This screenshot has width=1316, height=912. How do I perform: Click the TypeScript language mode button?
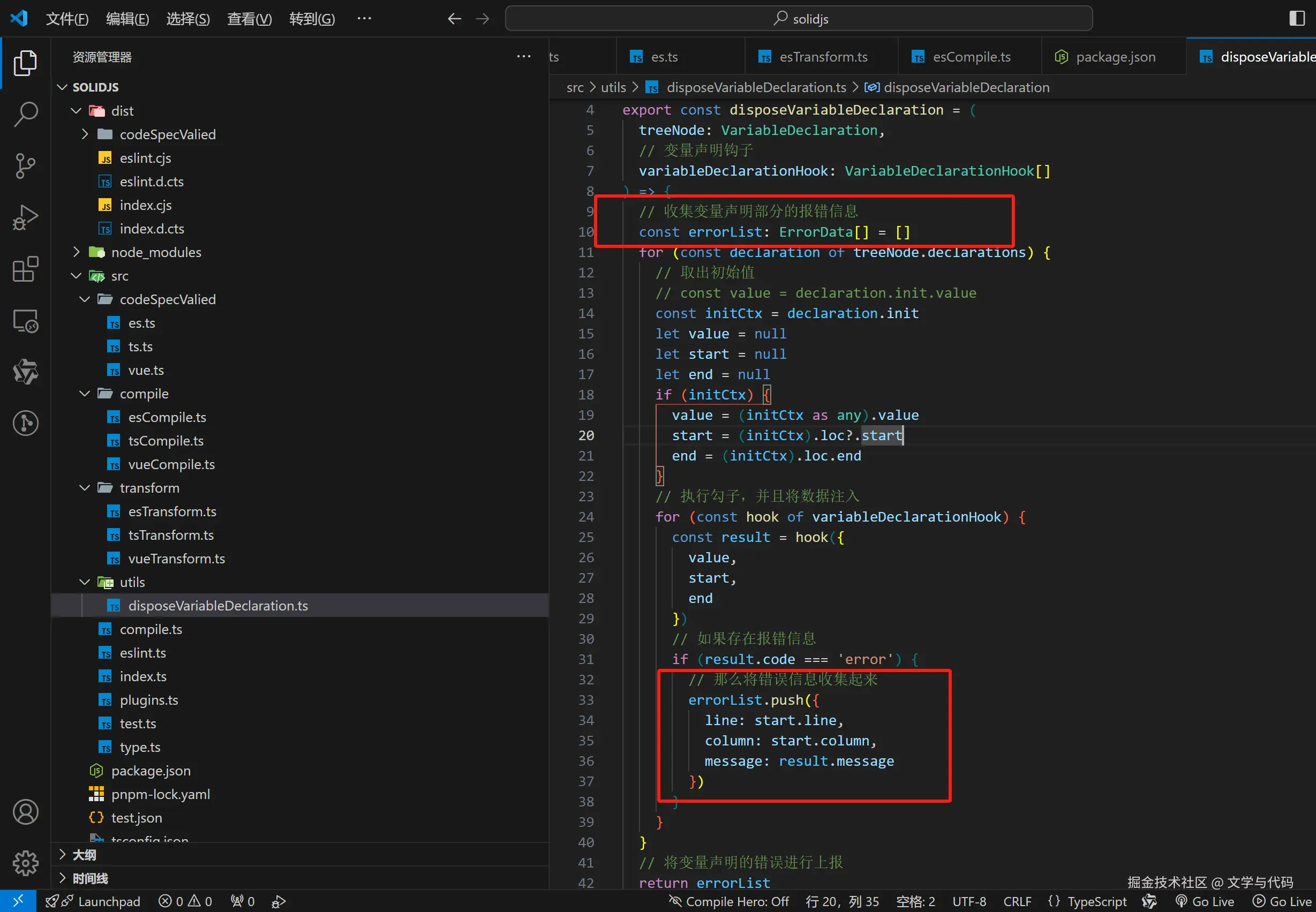pyautogui.click(x=1096, y=901)
